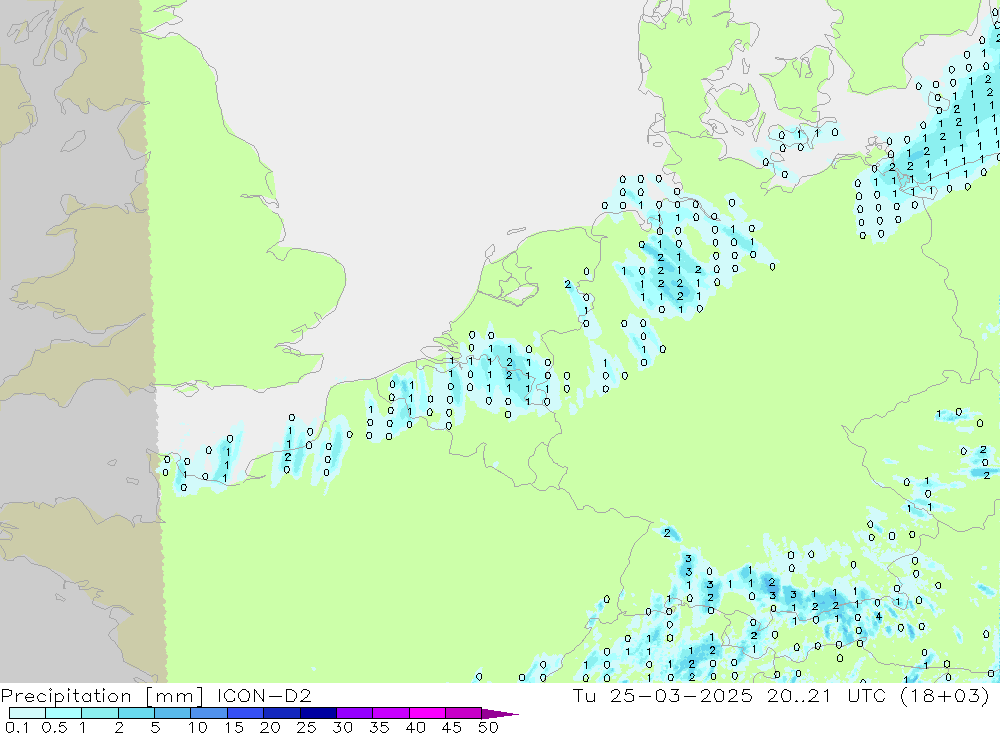Click the date '25-03-2025' text
Image resolution: width=1000 pixels, height=733 pixels.
click(x=681, y=695)
